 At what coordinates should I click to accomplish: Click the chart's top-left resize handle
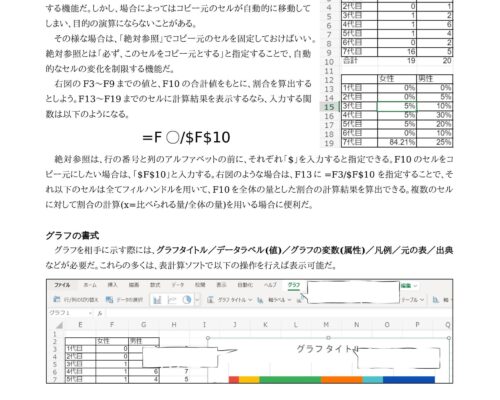(208, 338)
